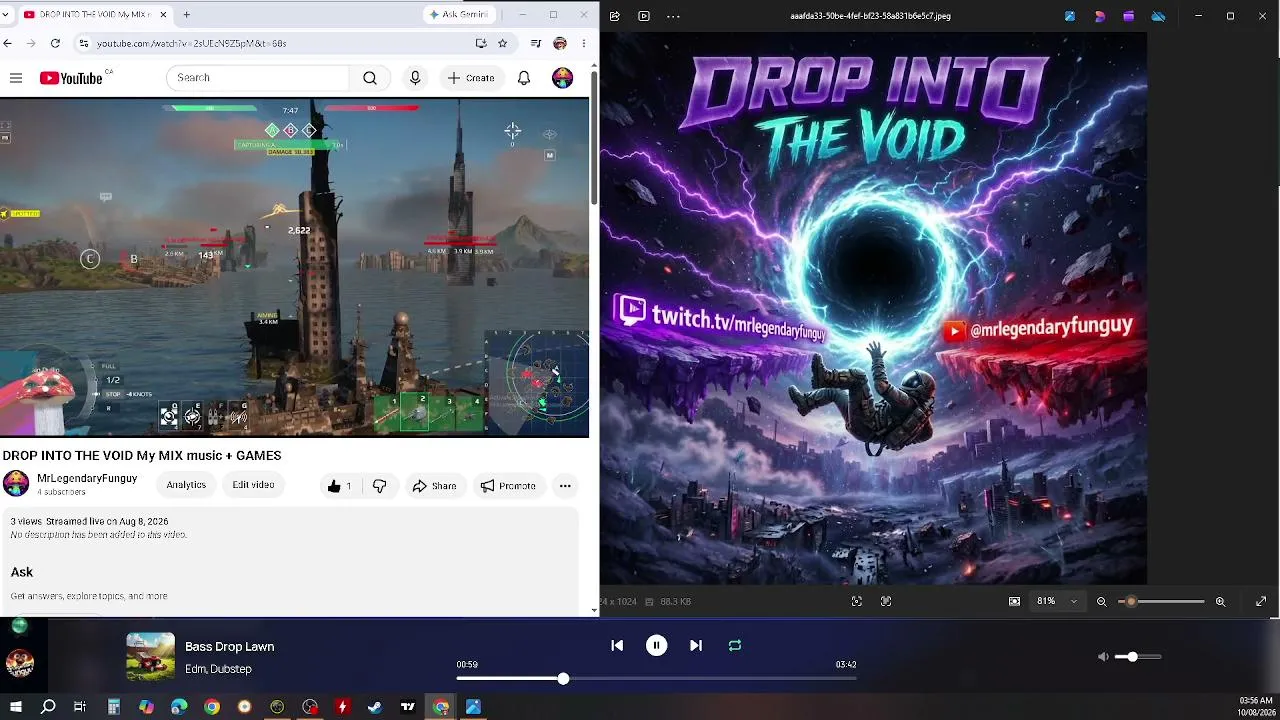This screenshot has width=1280, height=720.
Task: Open MrLegendaryFunguy channel name link
Action: tap(87, 479)
